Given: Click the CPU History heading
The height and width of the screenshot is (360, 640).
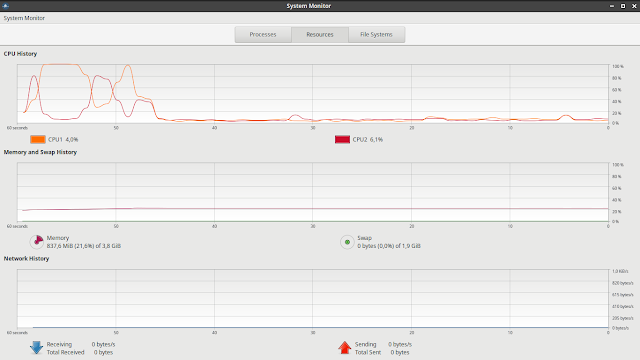Looking at the screenshot, I should click(20, 53).
